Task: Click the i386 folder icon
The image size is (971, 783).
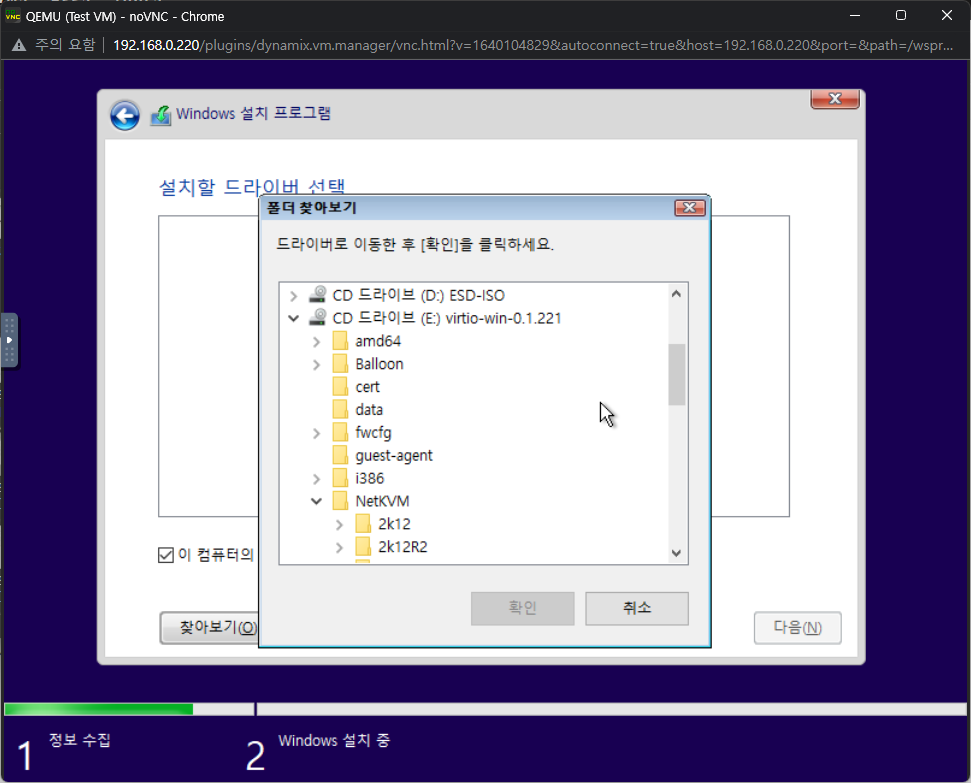Action: pyautogui.click(x=340, y=478)
